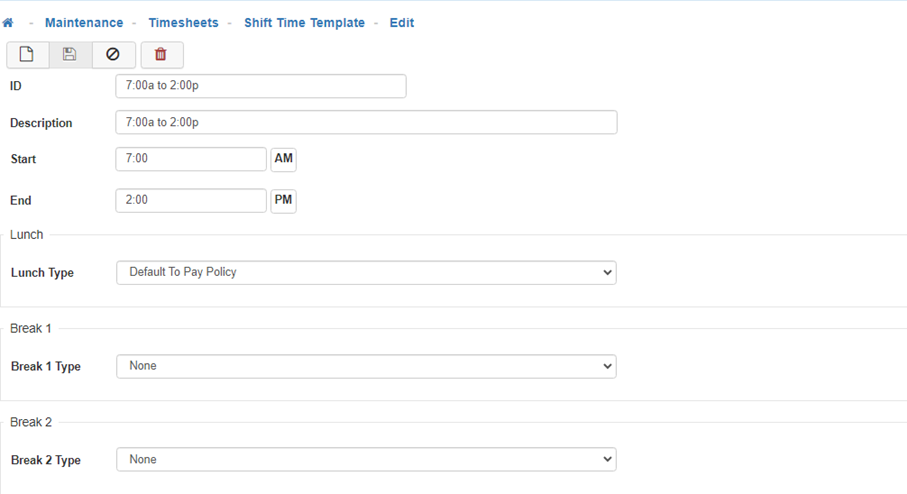The width and height of the screenshot is (907, 494).
Task: Click the Save floppy disk icon
Action: 70,54
